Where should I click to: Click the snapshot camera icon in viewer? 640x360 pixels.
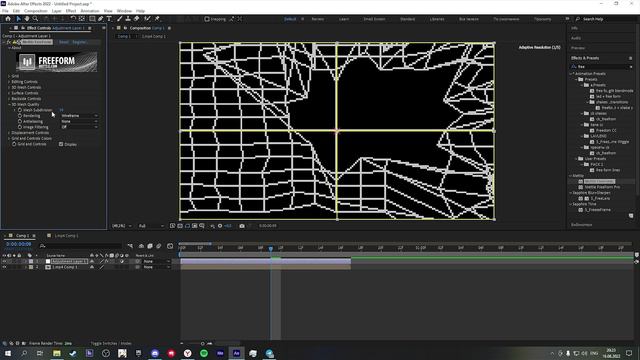[242, 226]
